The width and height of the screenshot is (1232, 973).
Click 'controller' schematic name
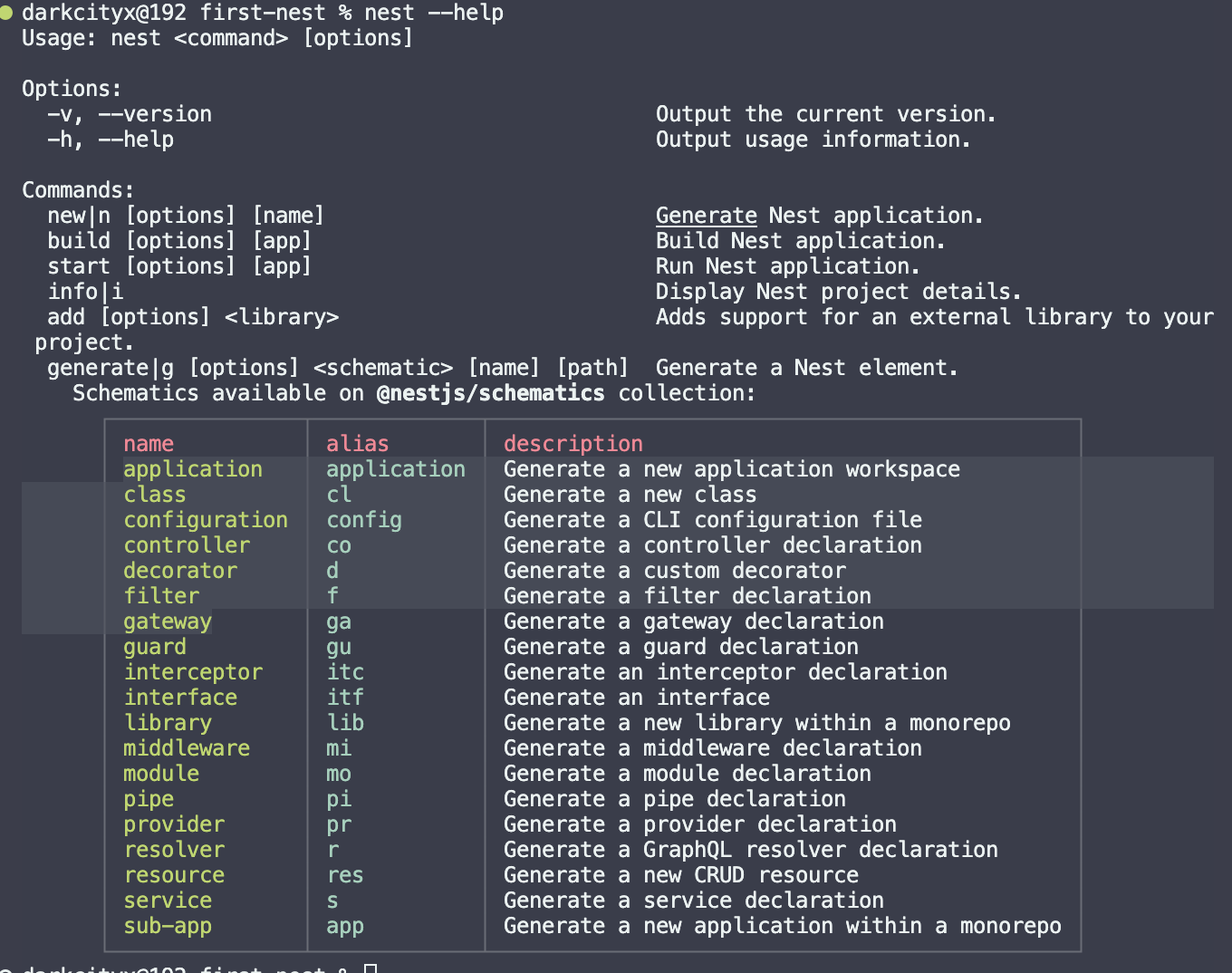coord(187,545)
